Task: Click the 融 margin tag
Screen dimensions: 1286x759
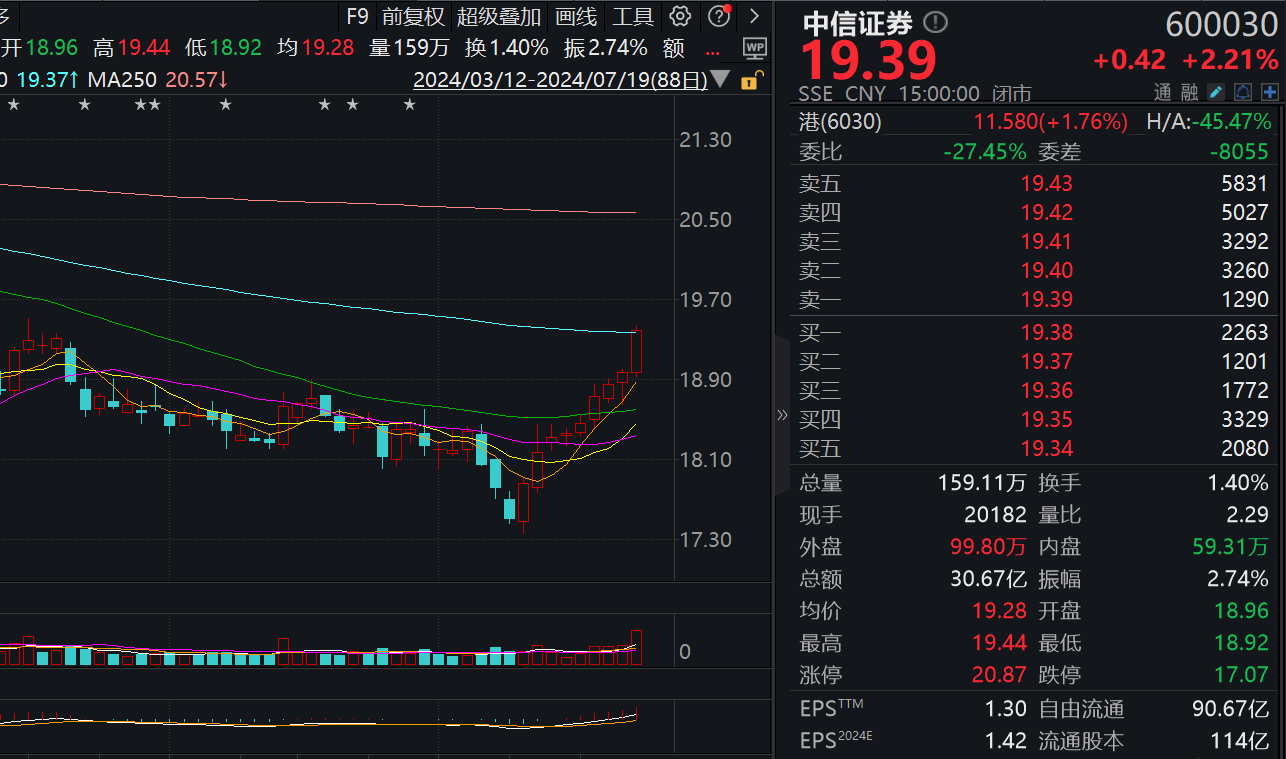Action: [1189, 93]
